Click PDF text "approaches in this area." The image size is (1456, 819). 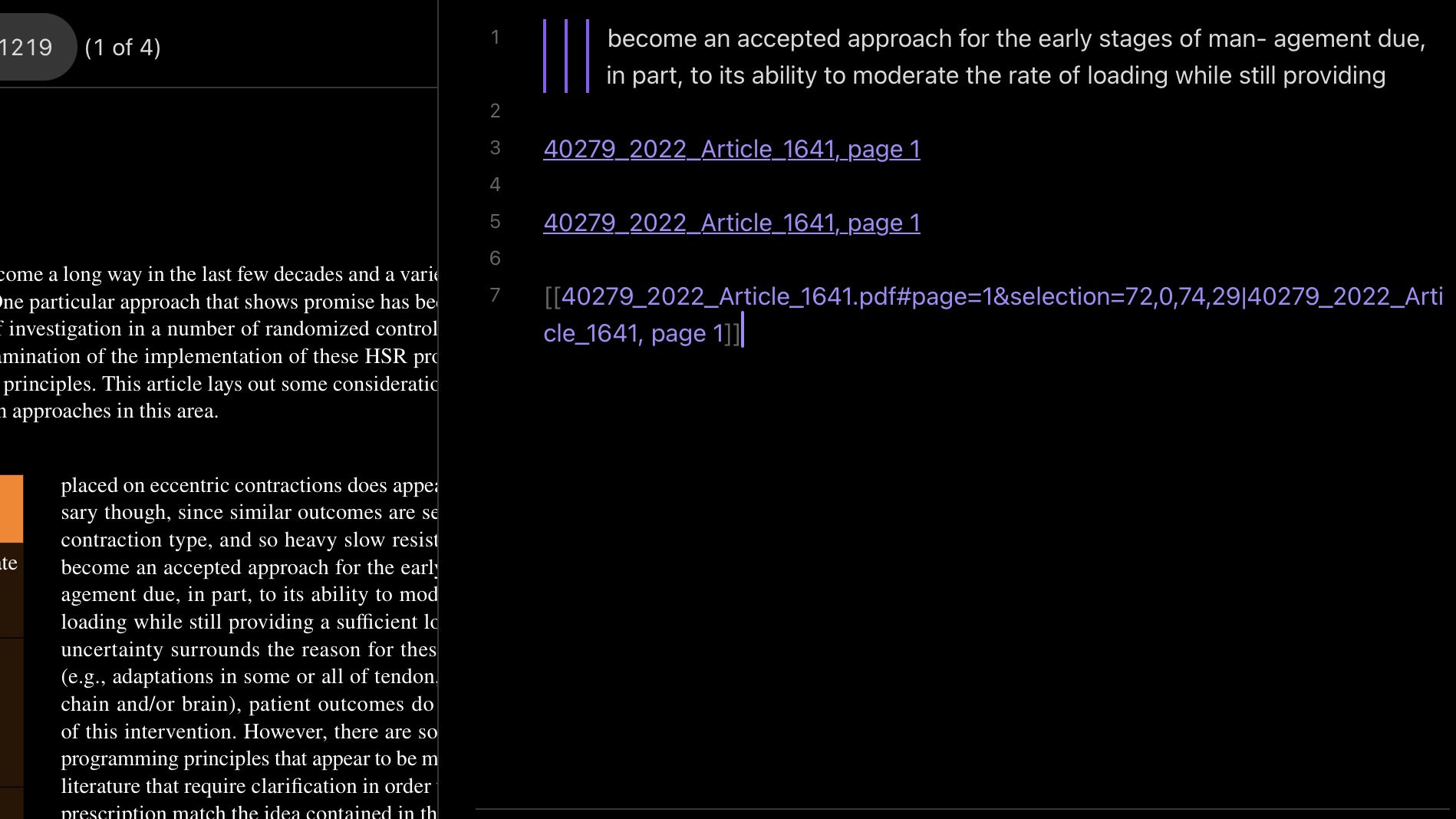[x=115, y=411]
